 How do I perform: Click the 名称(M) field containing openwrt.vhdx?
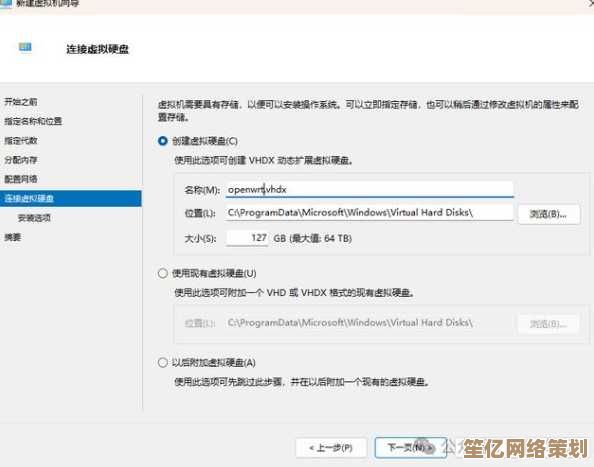(369, 189)
